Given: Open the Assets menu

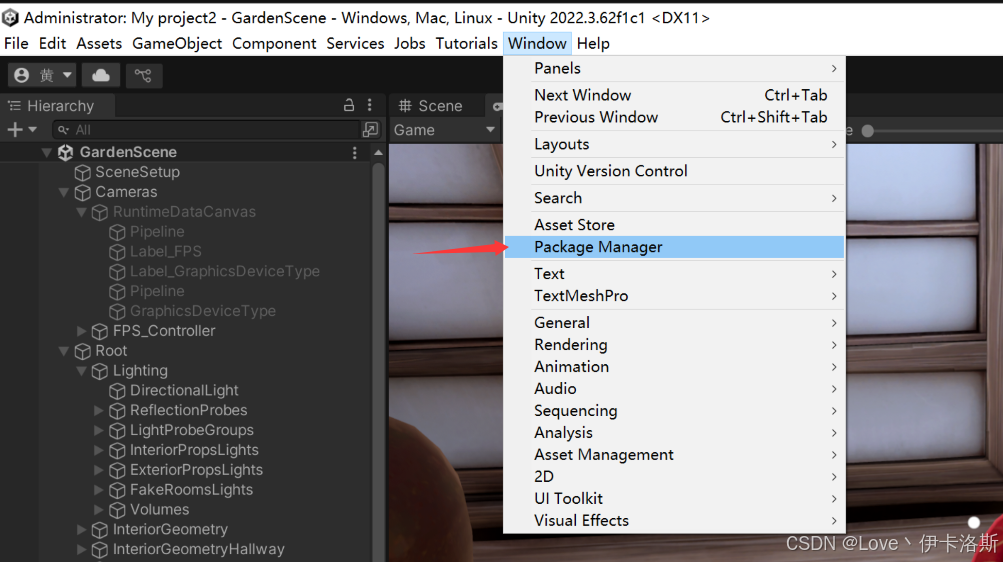Looking at the screenshot, I should tap(99, 43).
